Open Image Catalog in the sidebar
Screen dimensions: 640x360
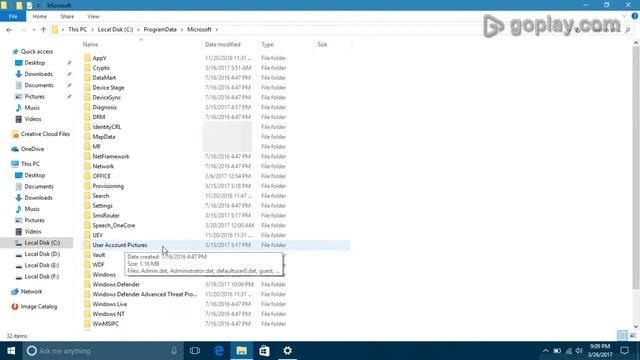pyautogui.click(x=39, y=307)
